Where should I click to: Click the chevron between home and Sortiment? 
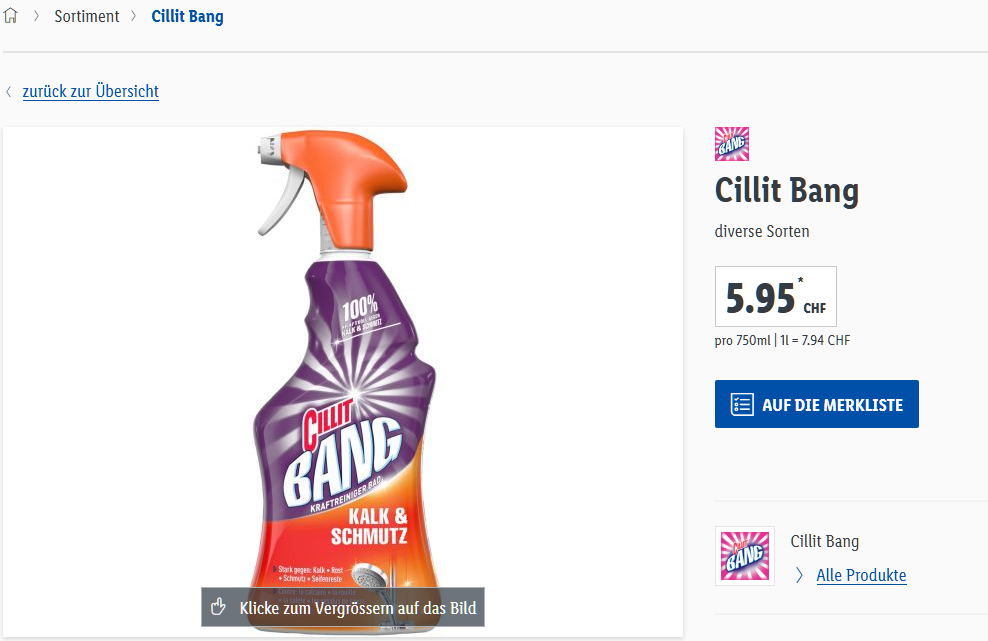[x=36, y=16]
